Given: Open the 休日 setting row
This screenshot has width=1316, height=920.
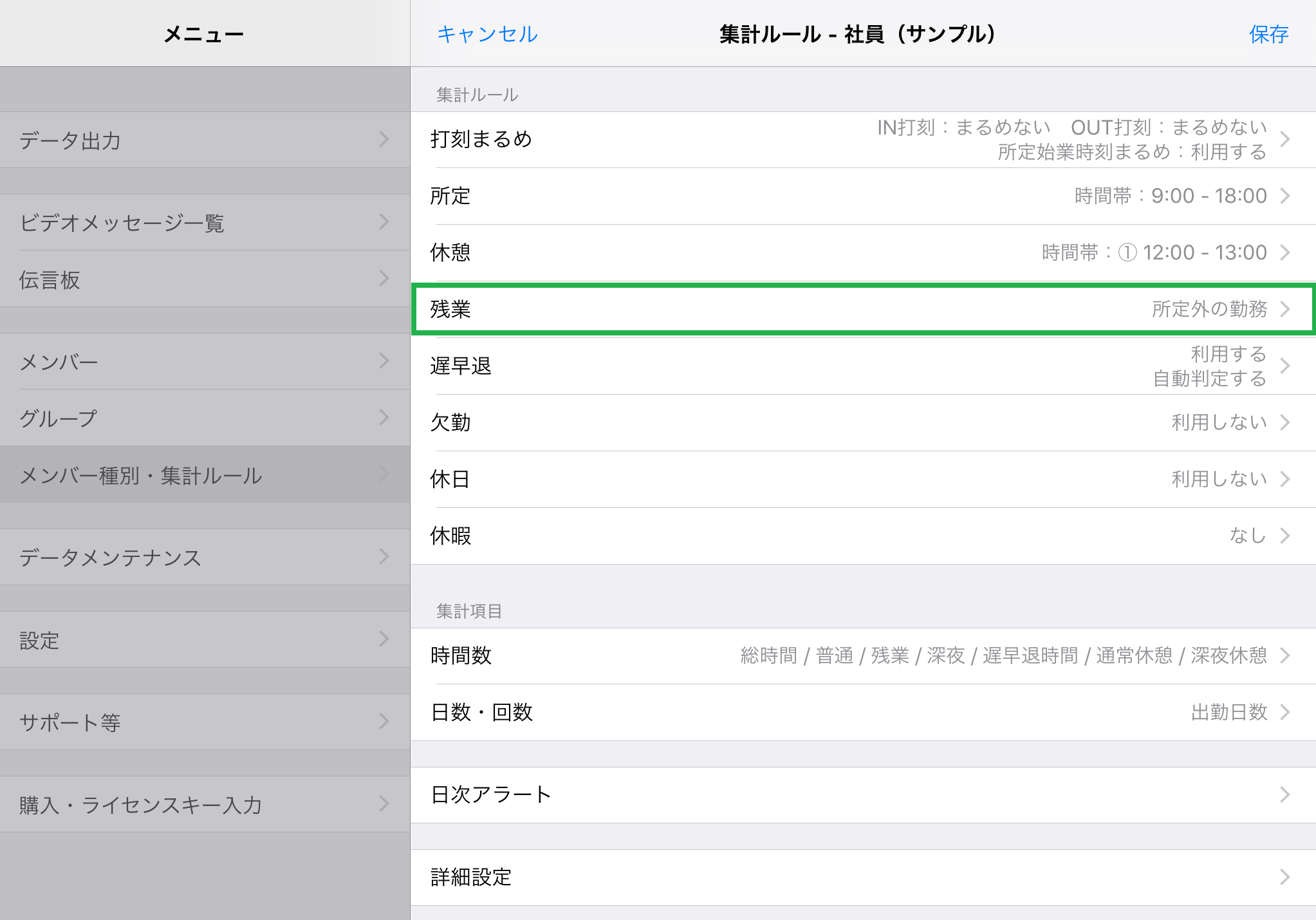Looking at the screenshot, I should point(863,480).
